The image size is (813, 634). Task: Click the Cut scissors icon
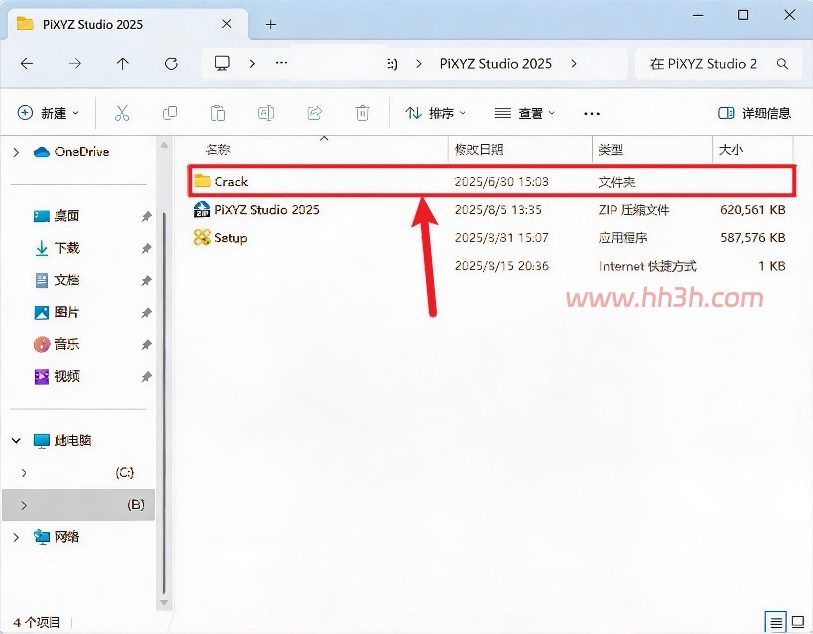click(x=122, y=112)
